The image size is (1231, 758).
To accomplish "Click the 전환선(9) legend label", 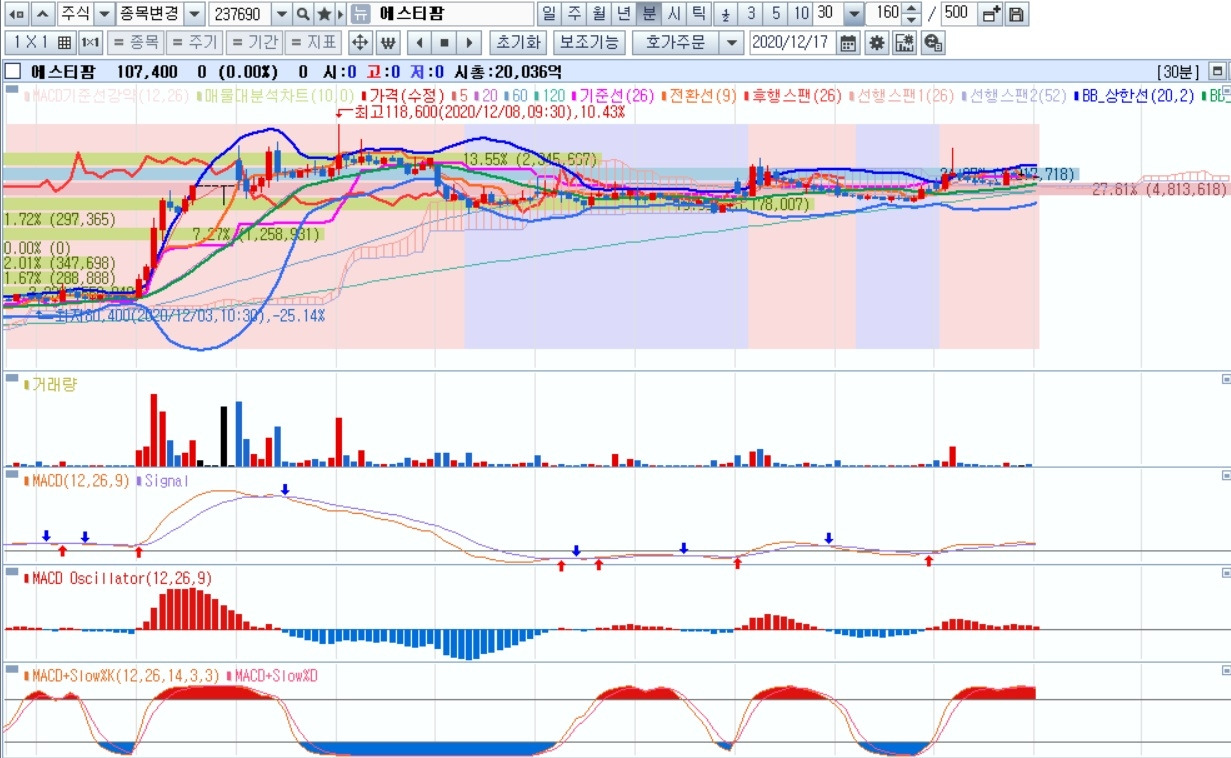I will pyautogui.click(x=703, y=96).
